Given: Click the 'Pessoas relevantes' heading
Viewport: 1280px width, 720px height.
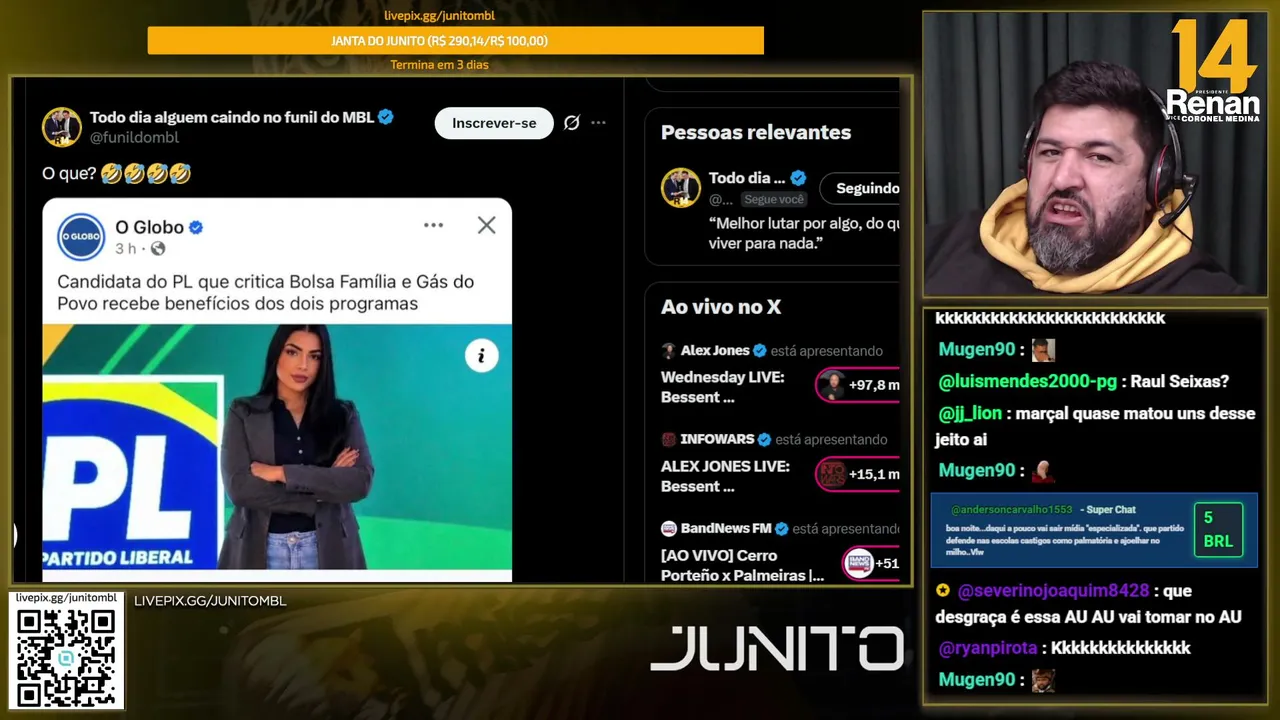Looking at the screenshot, I should (756, 132).
